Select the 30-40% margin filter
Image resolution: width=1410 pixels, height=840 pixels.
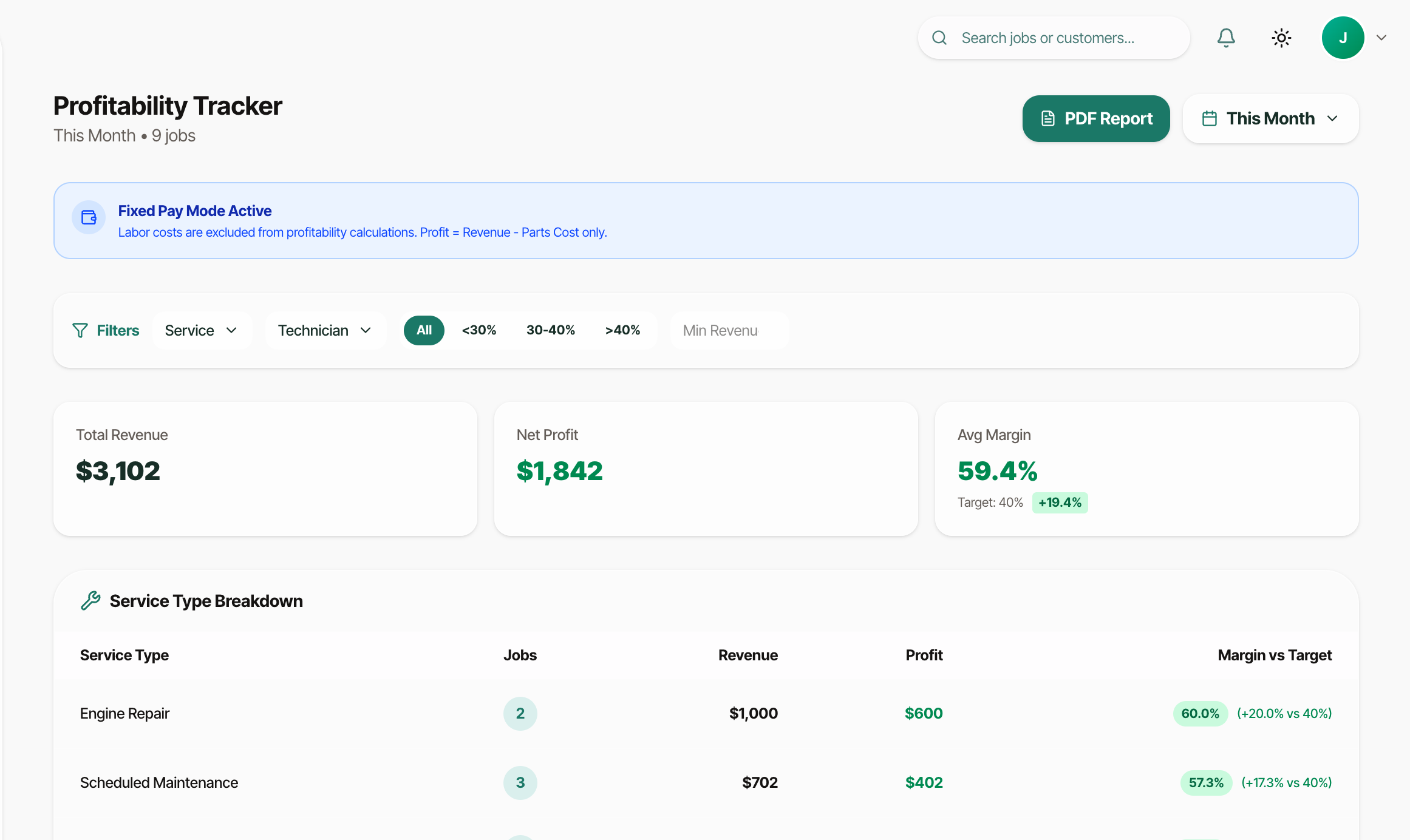550,330
